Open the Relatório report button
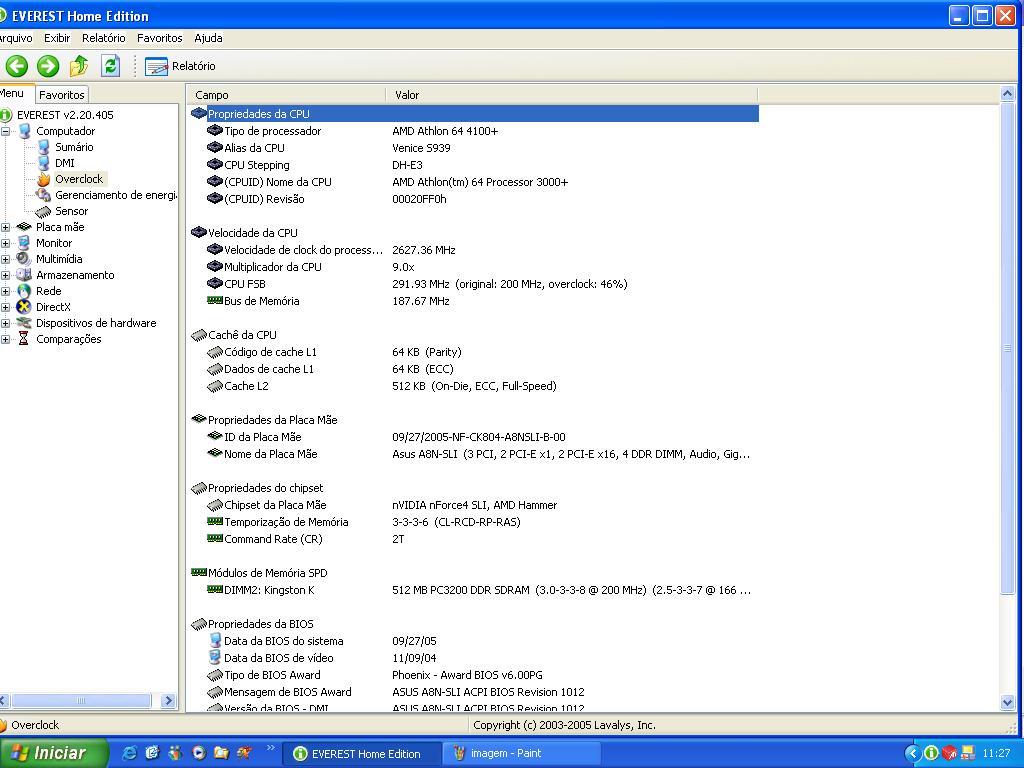Image resolution: width=1024 pixels, height=768 pixels. coord(180,66)
